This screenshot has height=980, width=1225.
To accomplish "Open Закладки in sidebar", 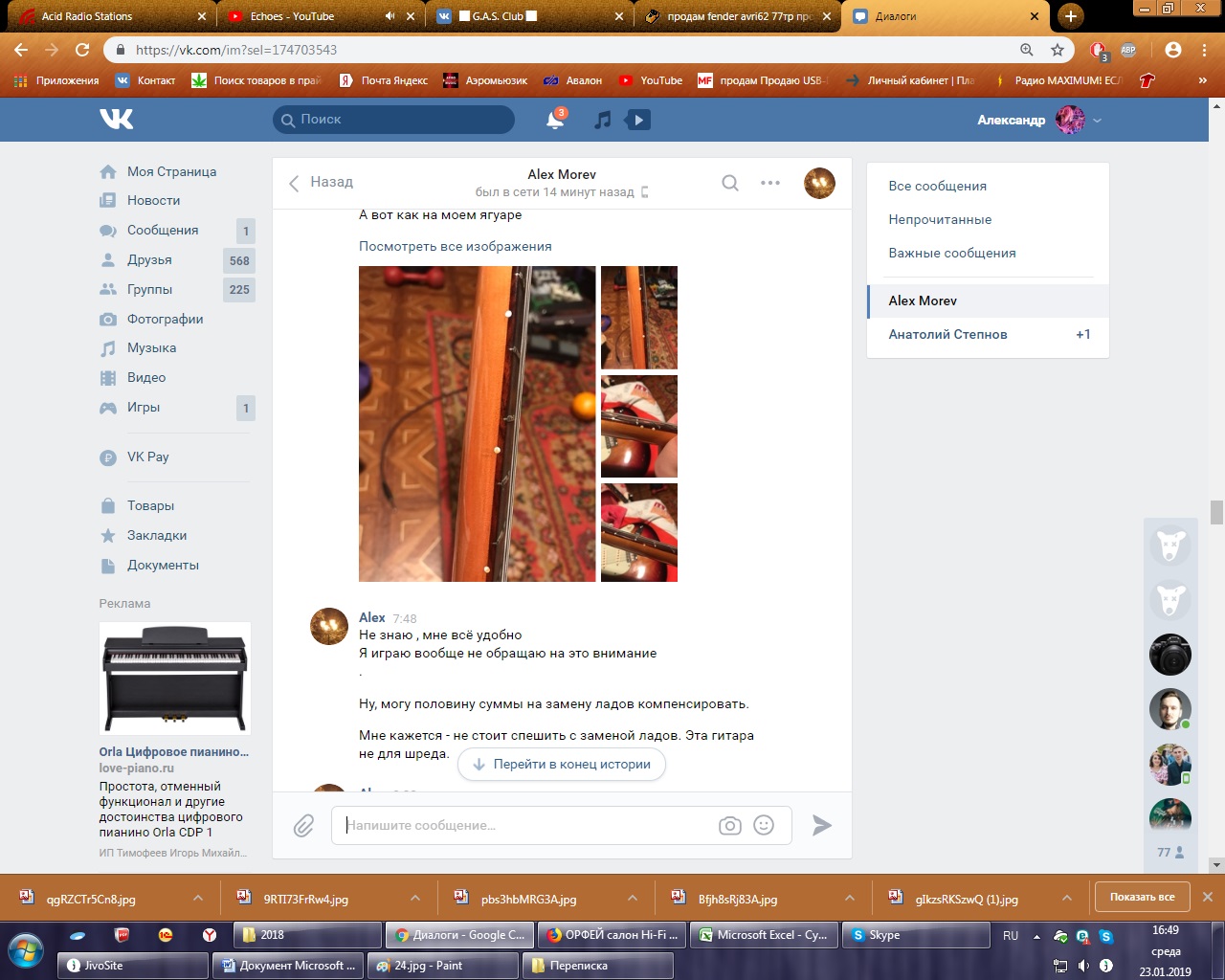I will (157, 535).
